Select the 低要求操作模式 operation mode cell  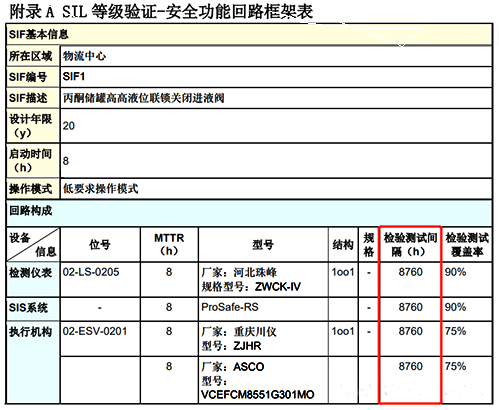coord(276,189)
